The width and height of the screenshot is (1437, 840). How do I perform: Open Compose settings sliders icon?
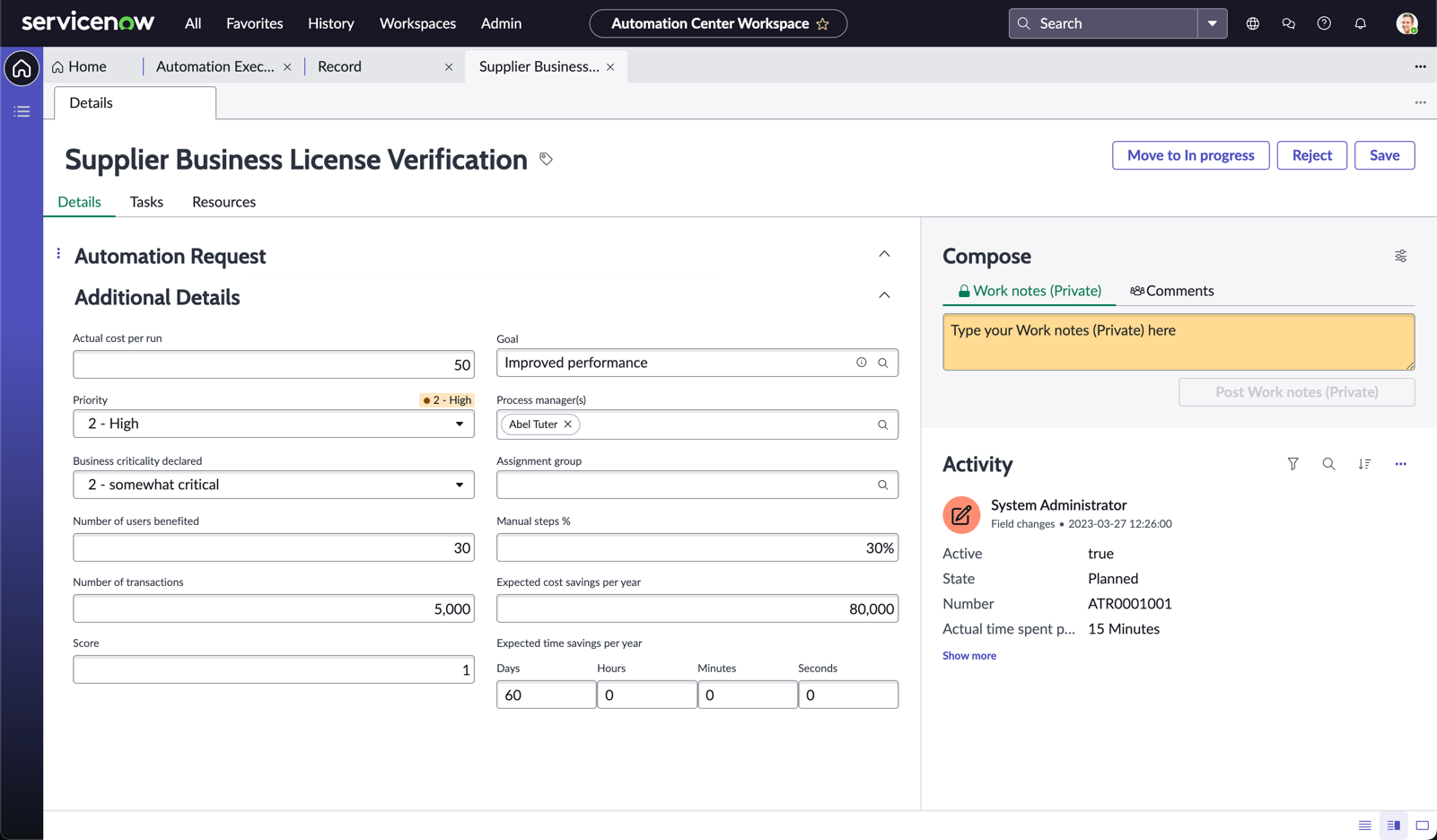[1400, 256]
